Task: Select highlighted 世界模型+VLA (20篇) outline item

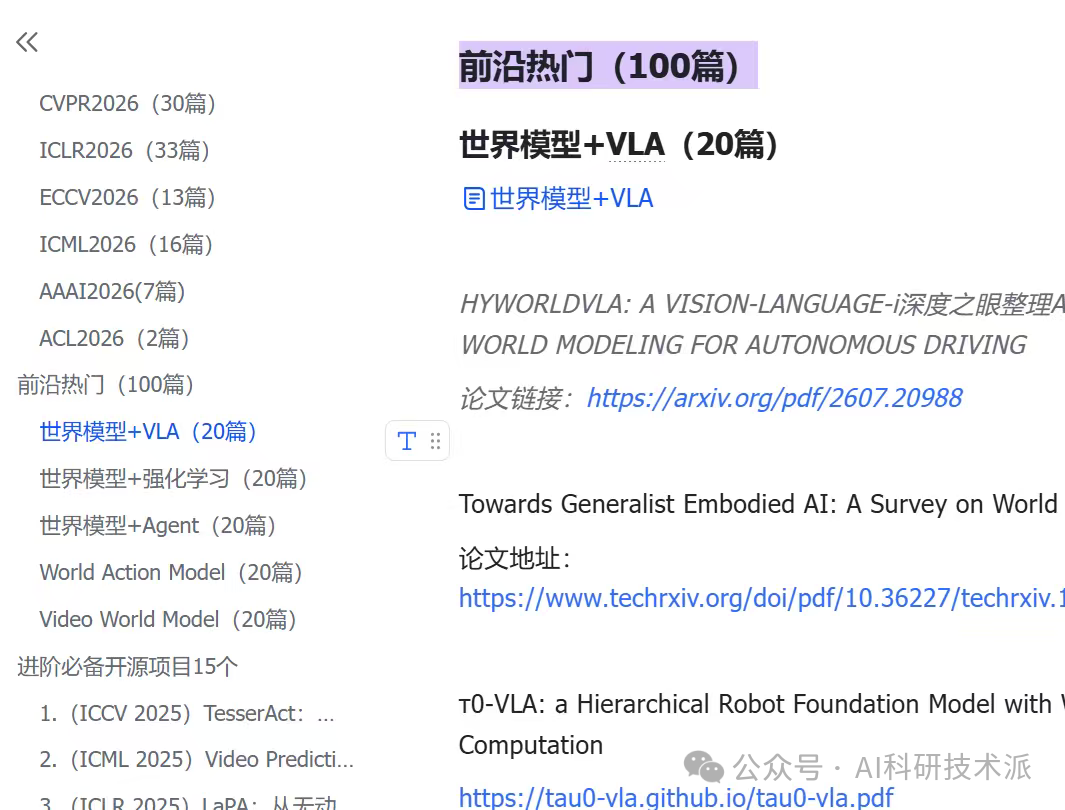Action: (148, 432)
